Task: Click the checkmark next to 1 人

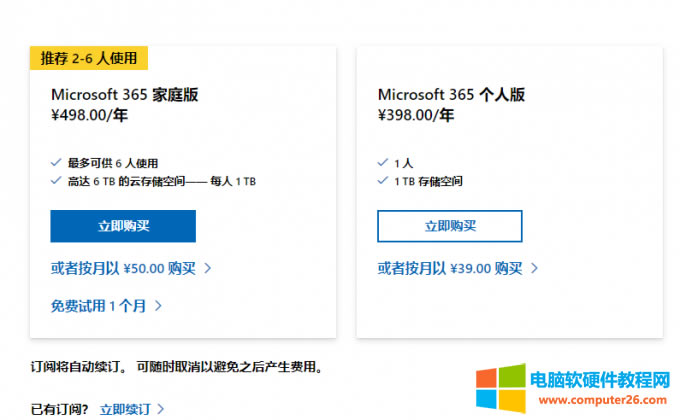Action: (x=383, y=162)
